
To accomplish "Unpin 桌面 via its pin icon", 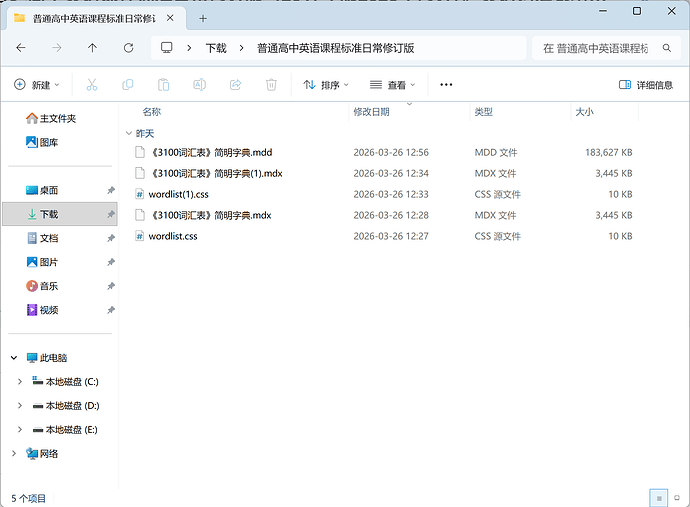I will coord(111,190).
